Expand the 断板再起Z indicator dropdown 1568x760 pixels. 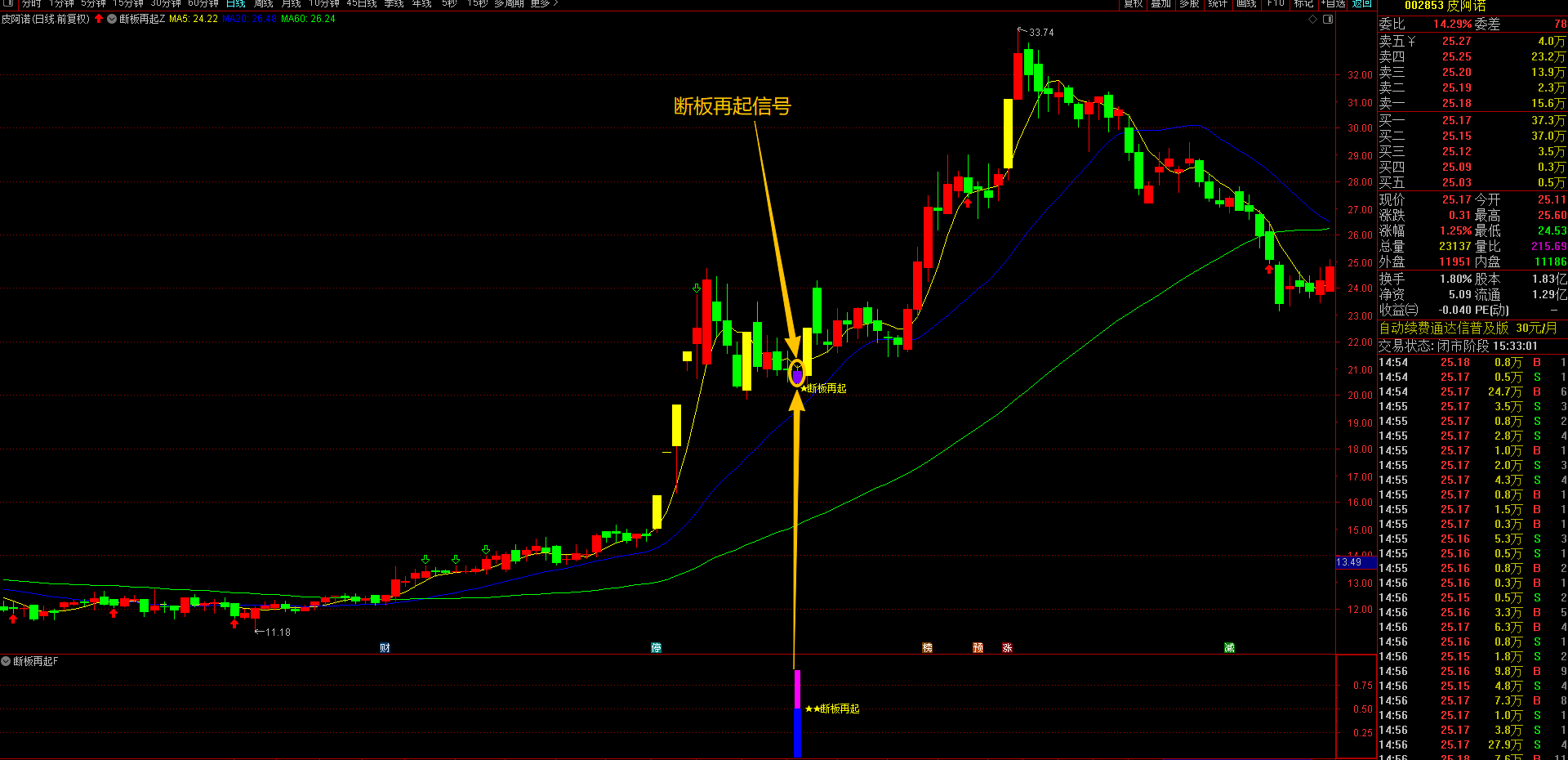pos(112,18)
